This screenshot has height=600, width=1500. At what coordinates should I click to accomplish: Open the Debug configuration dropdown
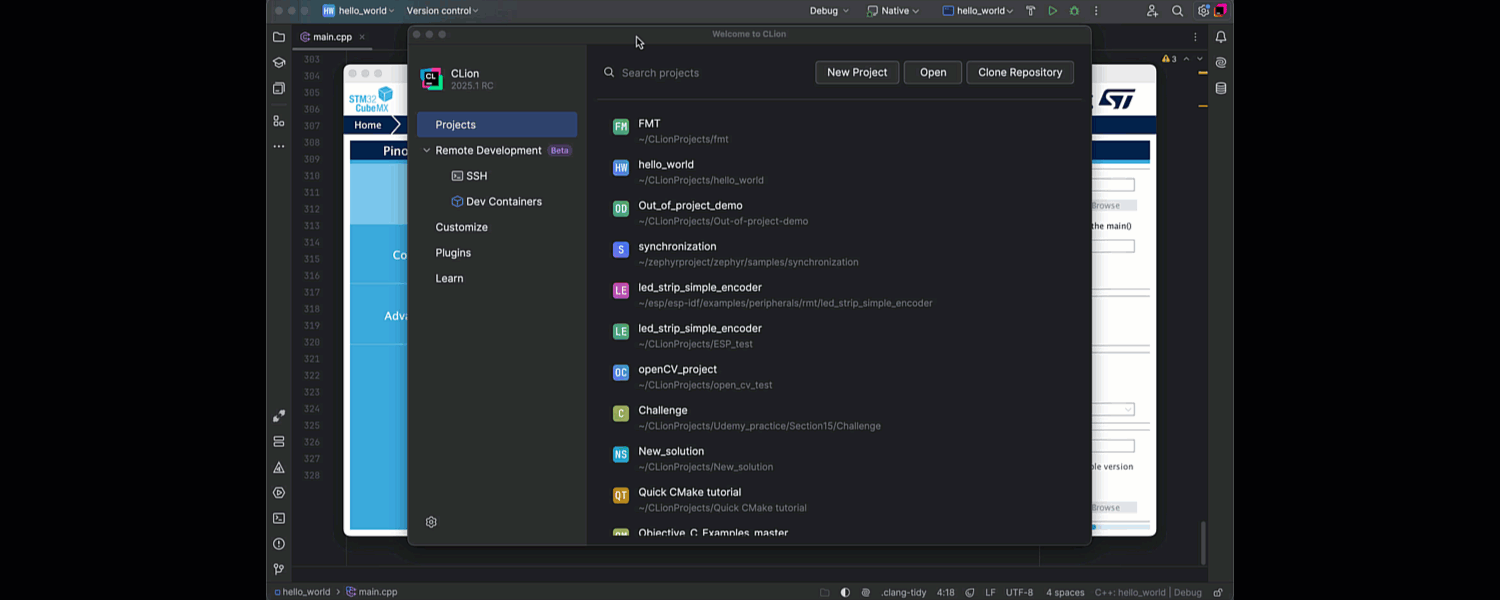coord(828,10)
